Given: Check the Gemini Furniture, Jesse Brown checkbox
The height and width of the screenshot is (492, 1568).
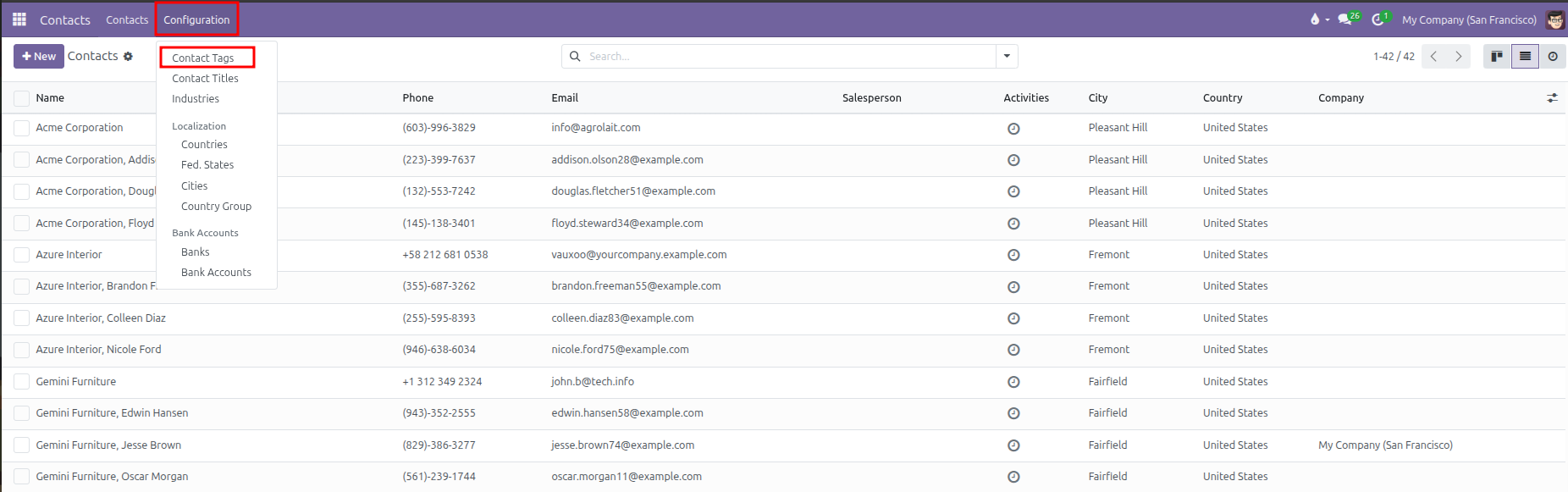Looking at the screenshot, I should [x=21, y=445].
